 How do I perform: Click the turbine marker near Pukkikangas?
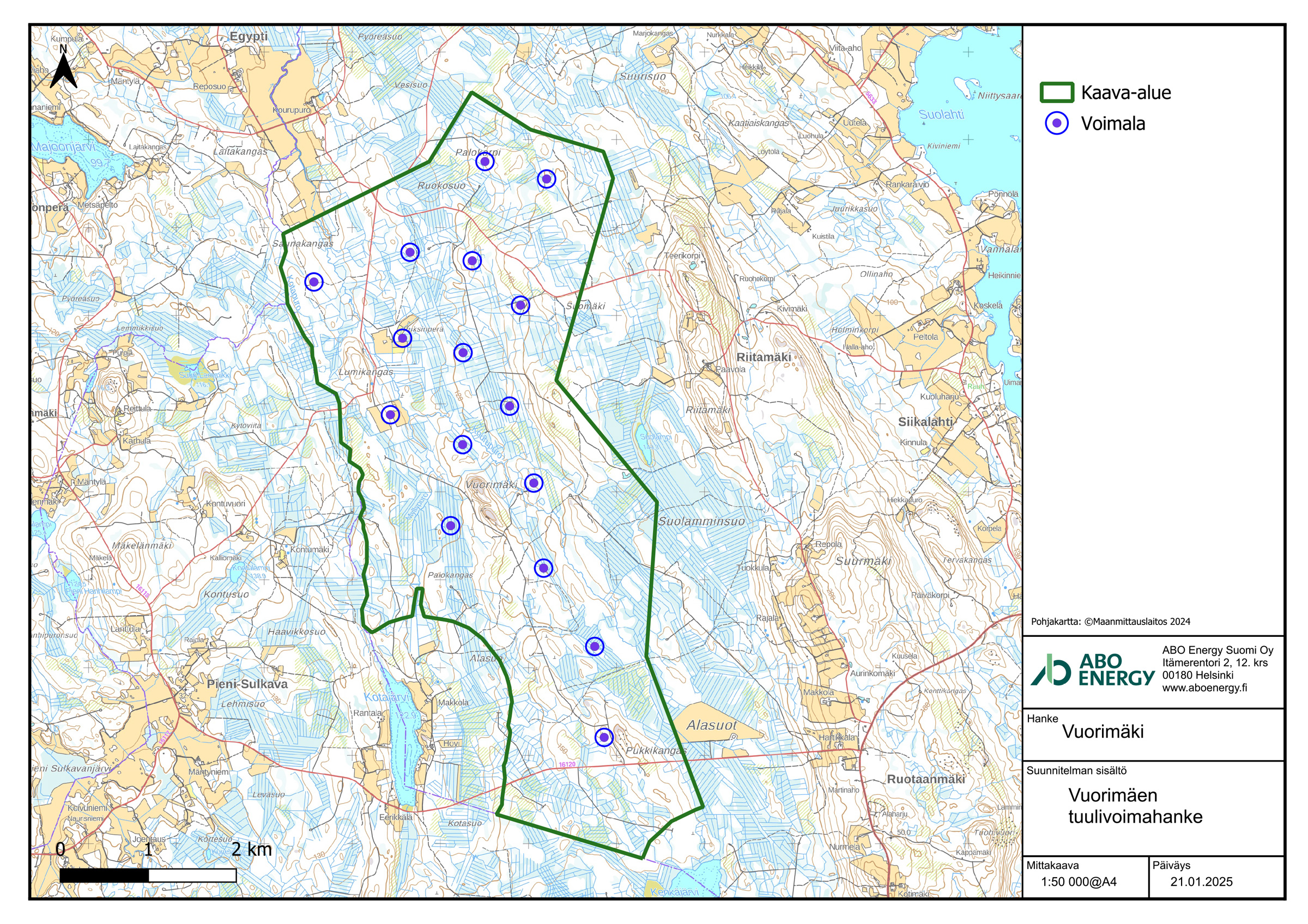pyautogui.click(x=604, y=737)
